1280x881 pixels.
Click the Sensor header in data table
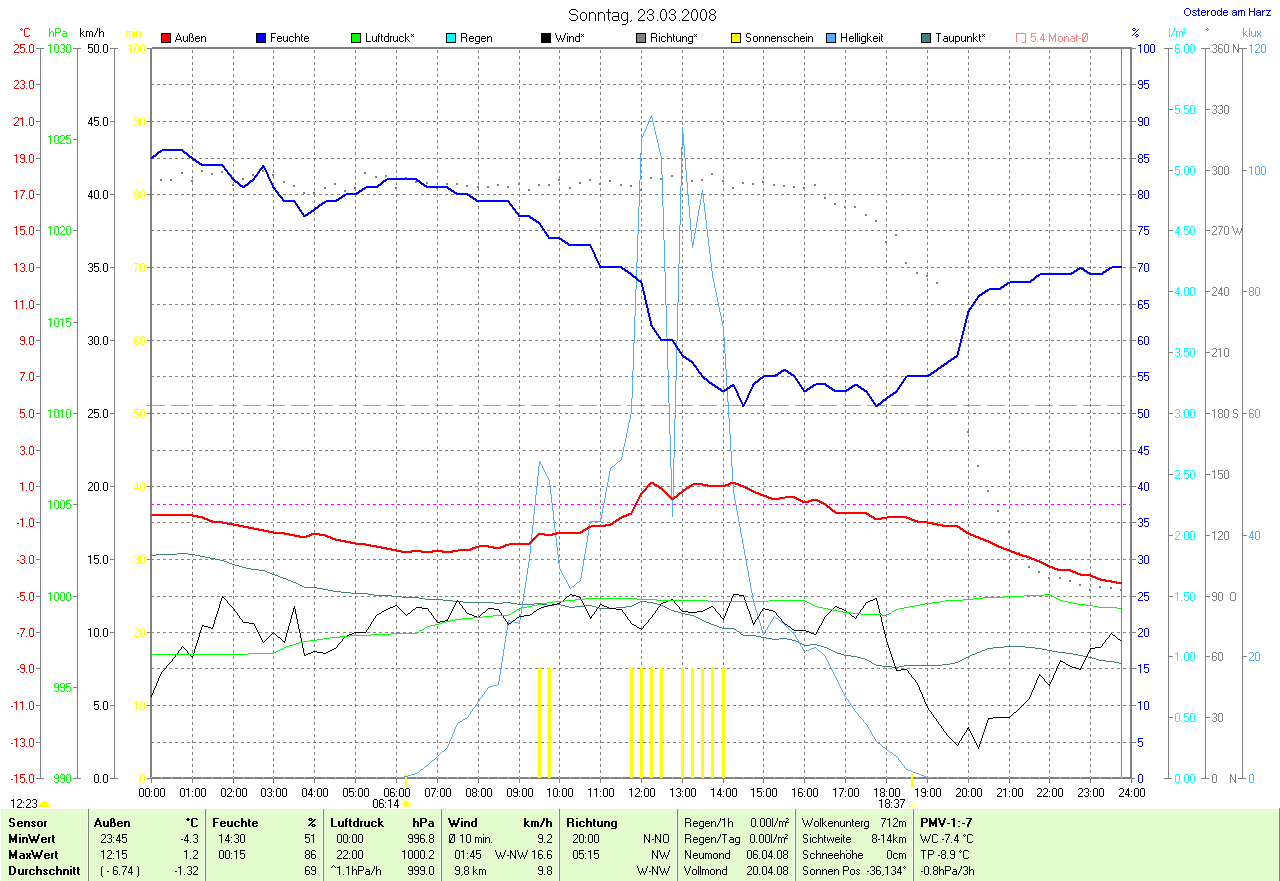click(27, 823)
